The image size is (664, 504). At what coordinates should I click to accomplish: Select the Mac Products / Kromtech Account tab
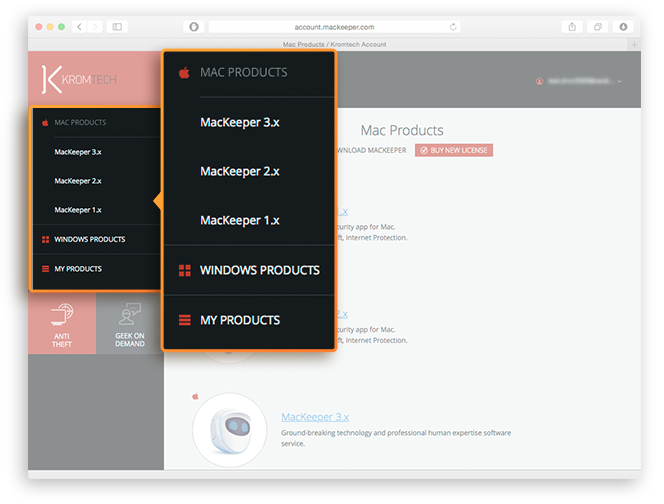pos(334,44)
